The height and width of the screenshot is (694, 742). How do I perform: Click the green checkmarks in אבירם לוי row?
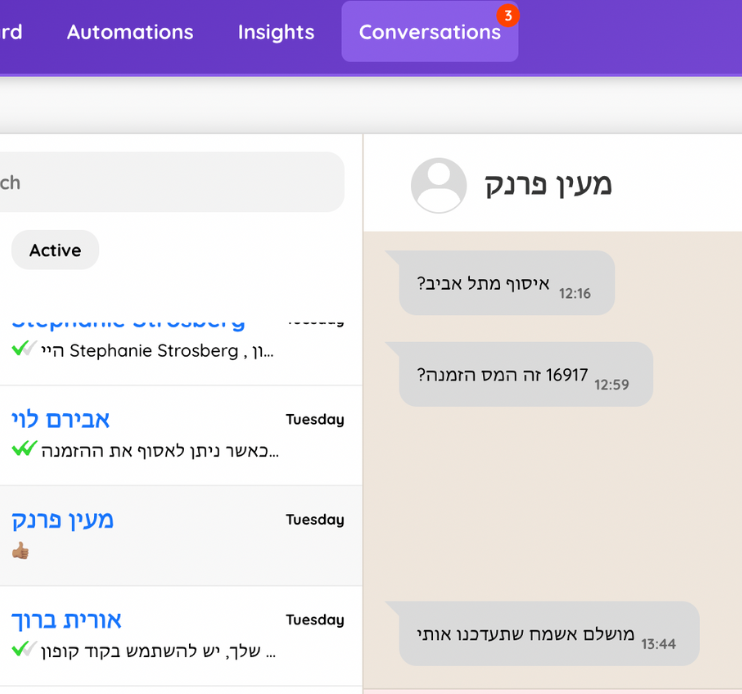click(x=24, y=449)
